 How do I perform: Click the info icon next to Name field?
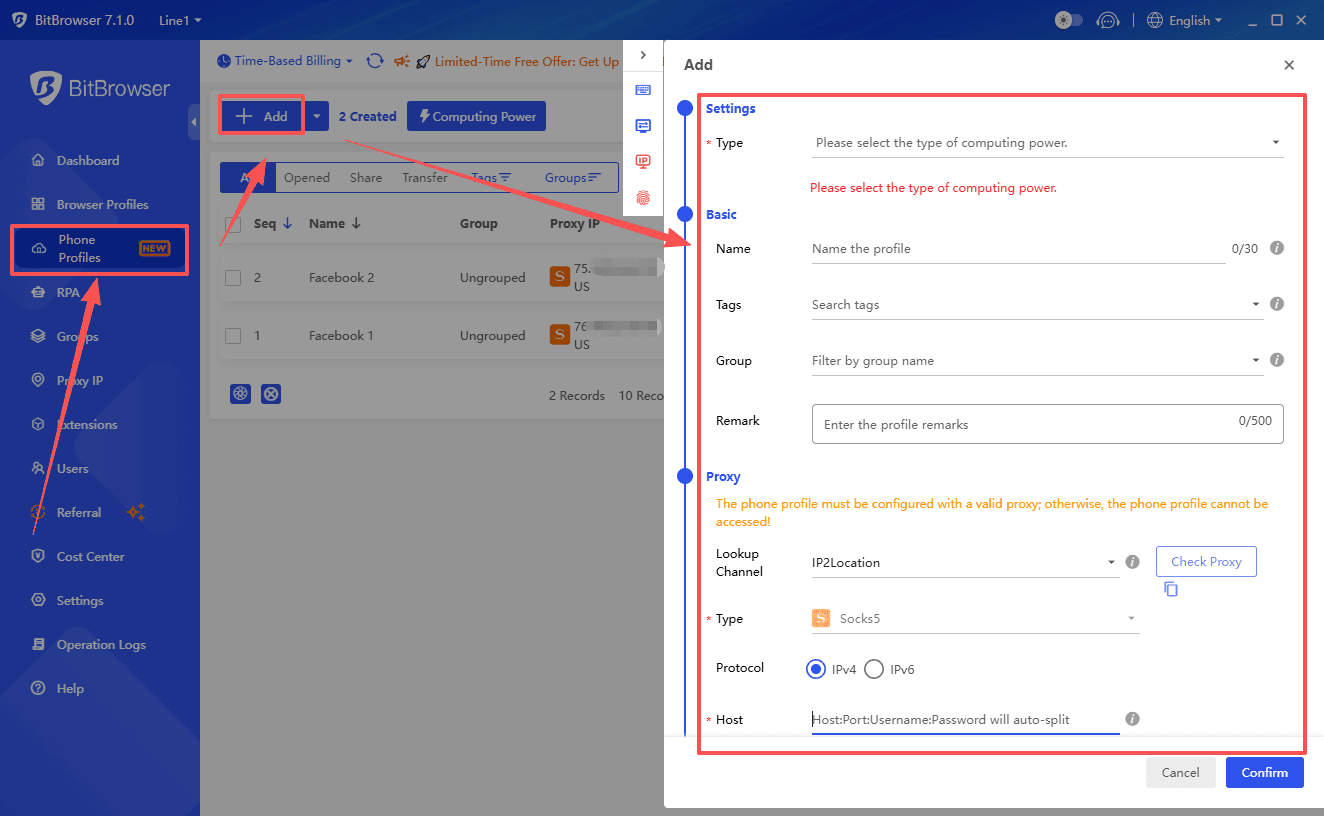coord(1277,248)
